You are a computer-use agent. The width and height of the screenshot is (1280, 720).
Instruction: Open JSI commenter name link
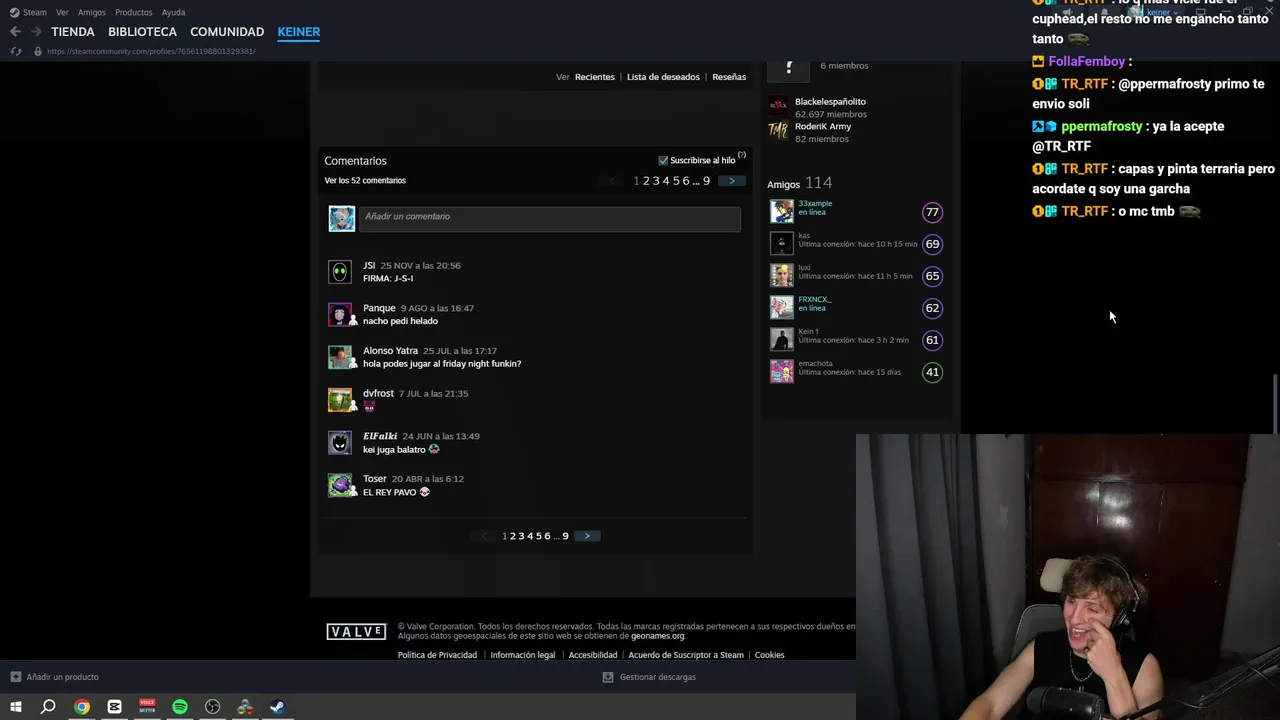tap(369, 266)
